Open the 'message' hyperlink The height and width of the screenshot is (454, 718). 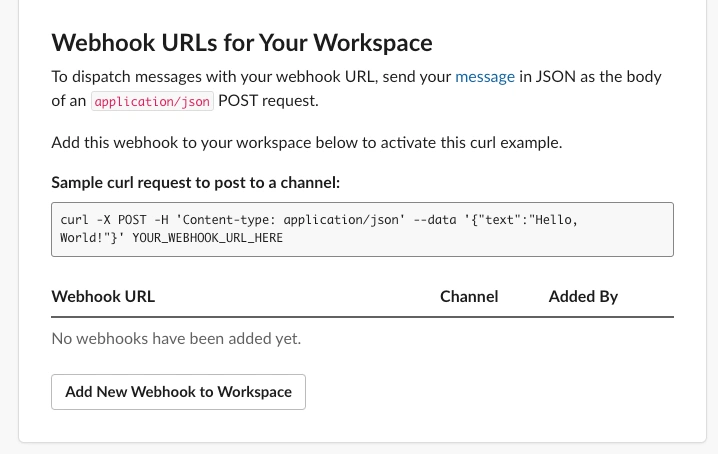click(x=485, y=77)
